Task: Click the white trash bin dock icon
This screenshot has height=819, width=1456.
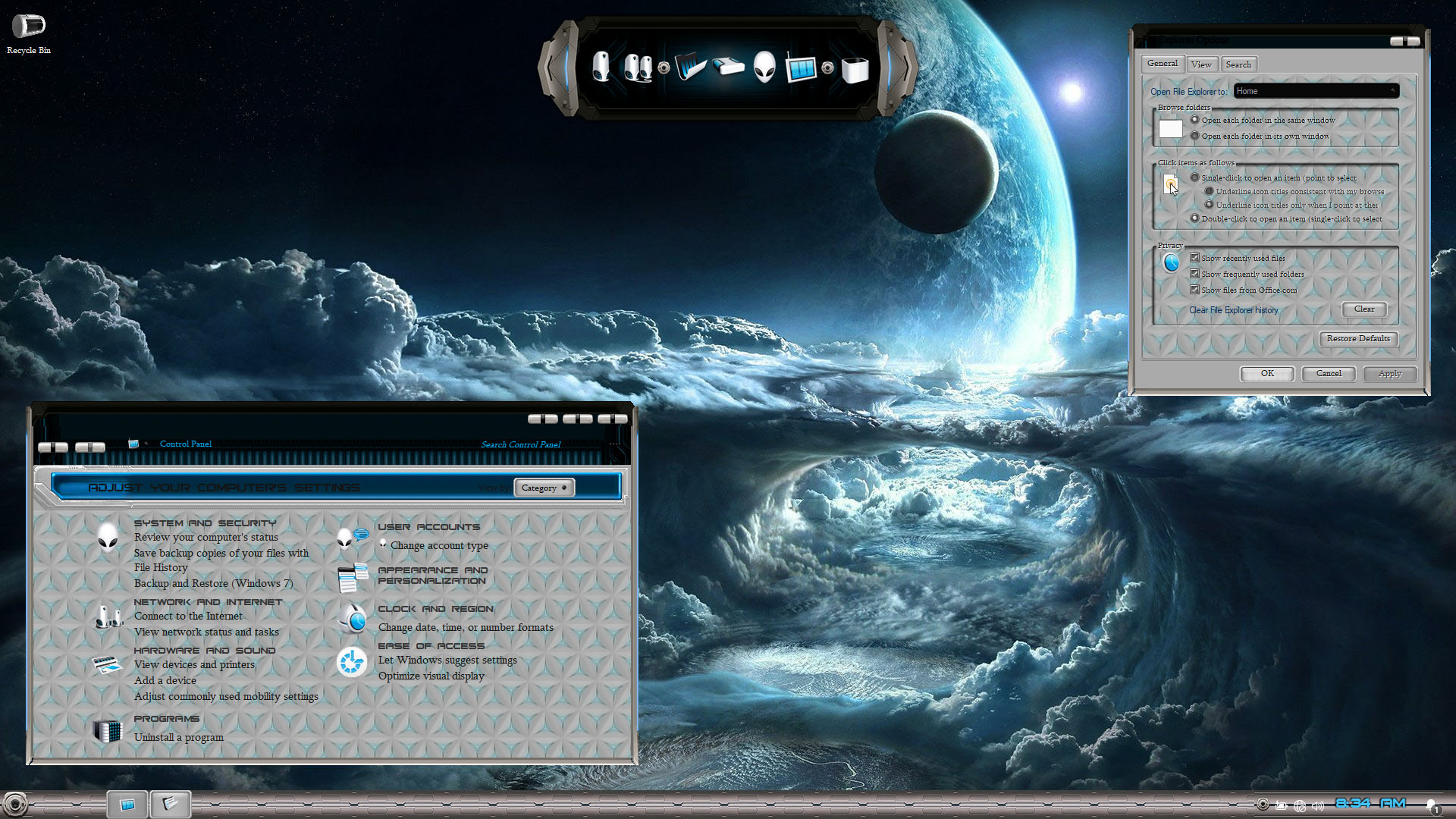Action: (855, 70)
